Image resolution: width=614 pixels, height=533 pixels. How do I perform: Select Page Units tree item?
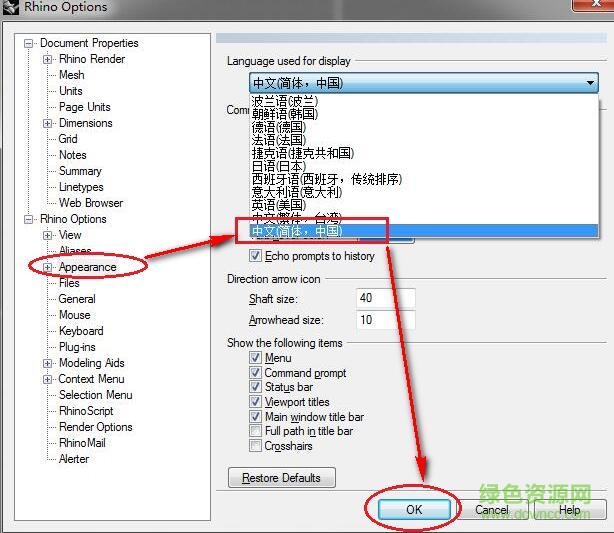click(x=85, y=107)
